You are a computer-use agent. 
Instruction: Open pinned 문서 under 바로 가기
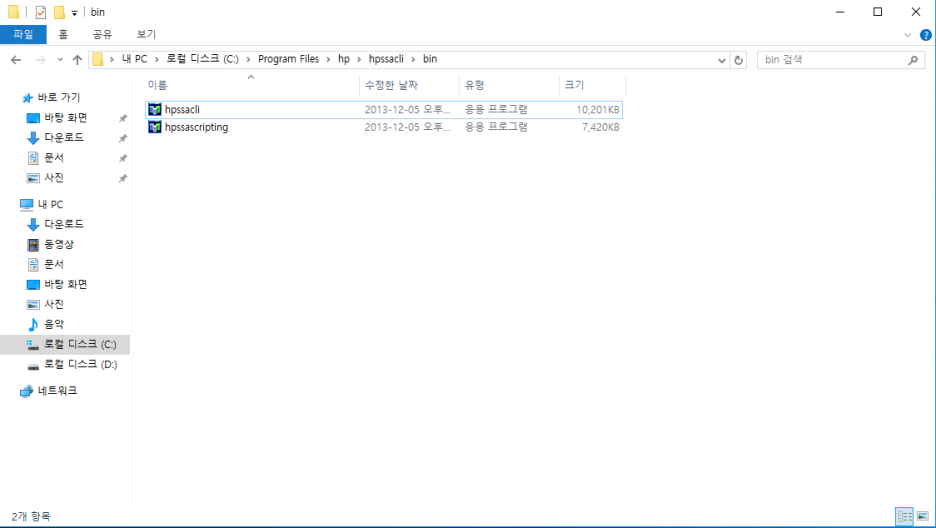coord(54,158)
